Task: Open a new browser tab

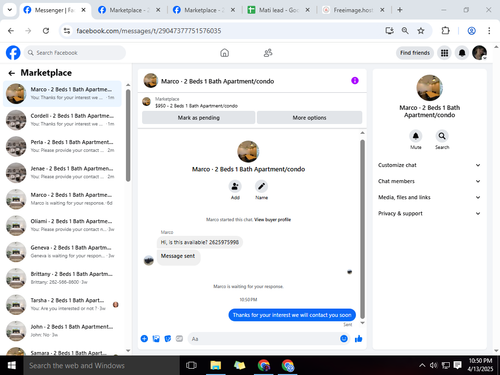Action: 400,10
